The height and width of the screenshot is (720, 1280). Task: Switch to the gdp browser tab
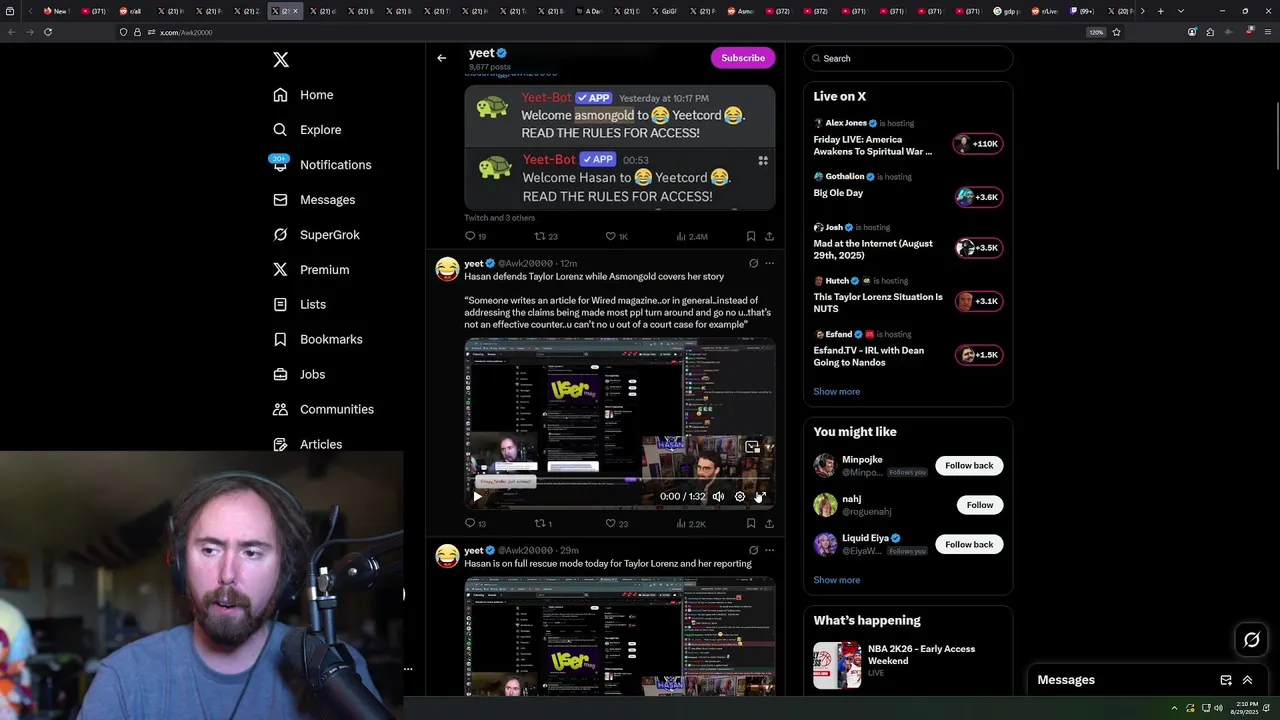pos(1006,11)
